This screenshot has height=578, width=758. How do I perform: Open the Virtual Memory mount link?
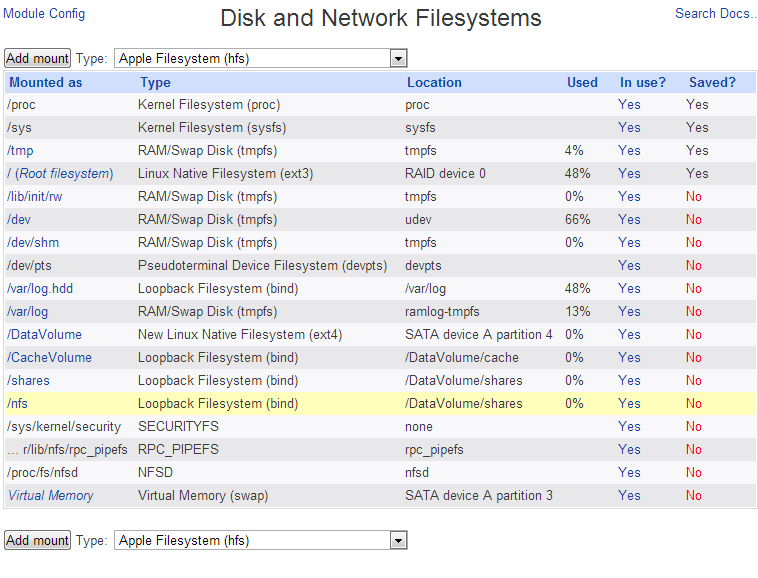51,496
